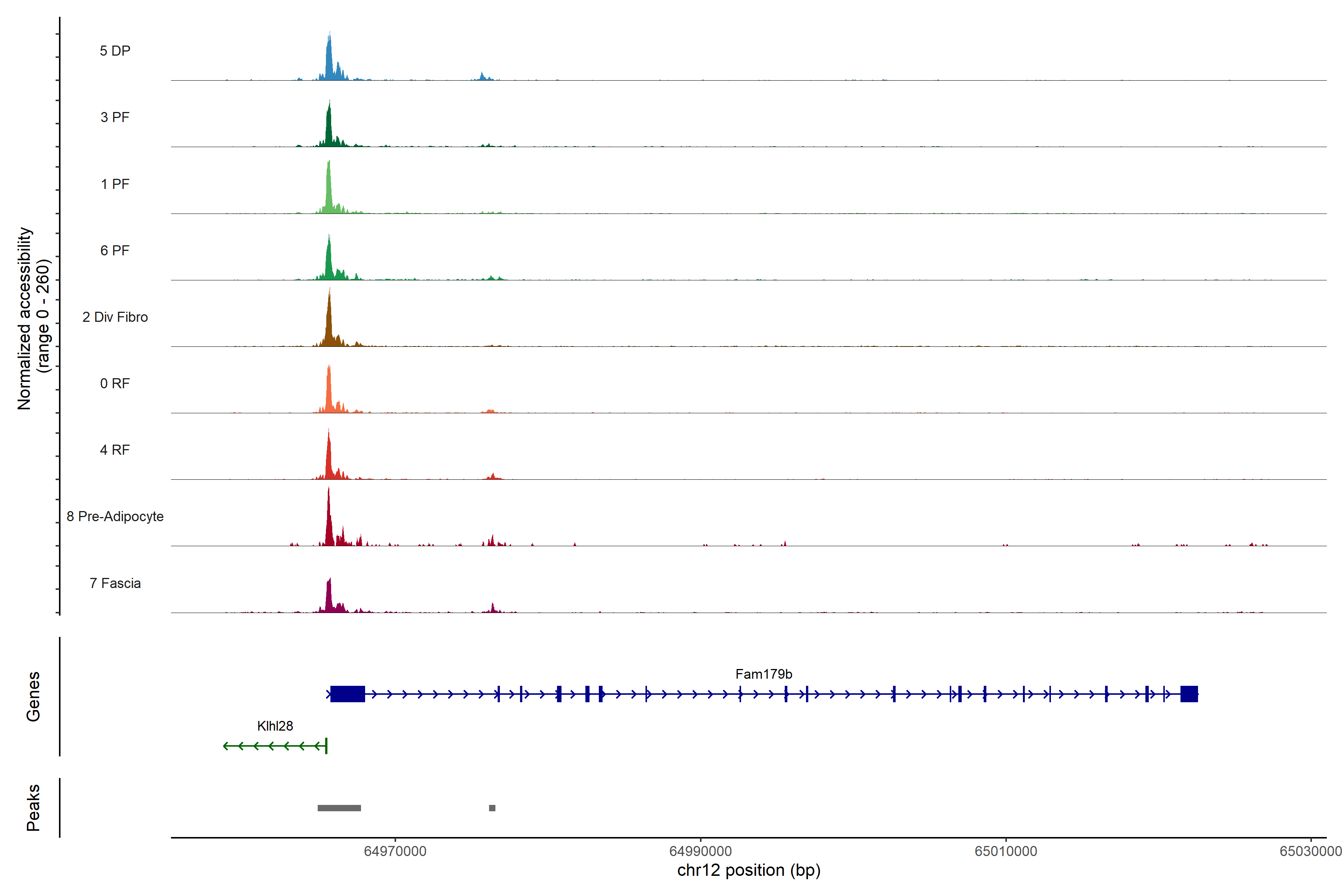Click the last Fam179b exon block
This screenshot has height=896, width=1344.
[1189, 694]
